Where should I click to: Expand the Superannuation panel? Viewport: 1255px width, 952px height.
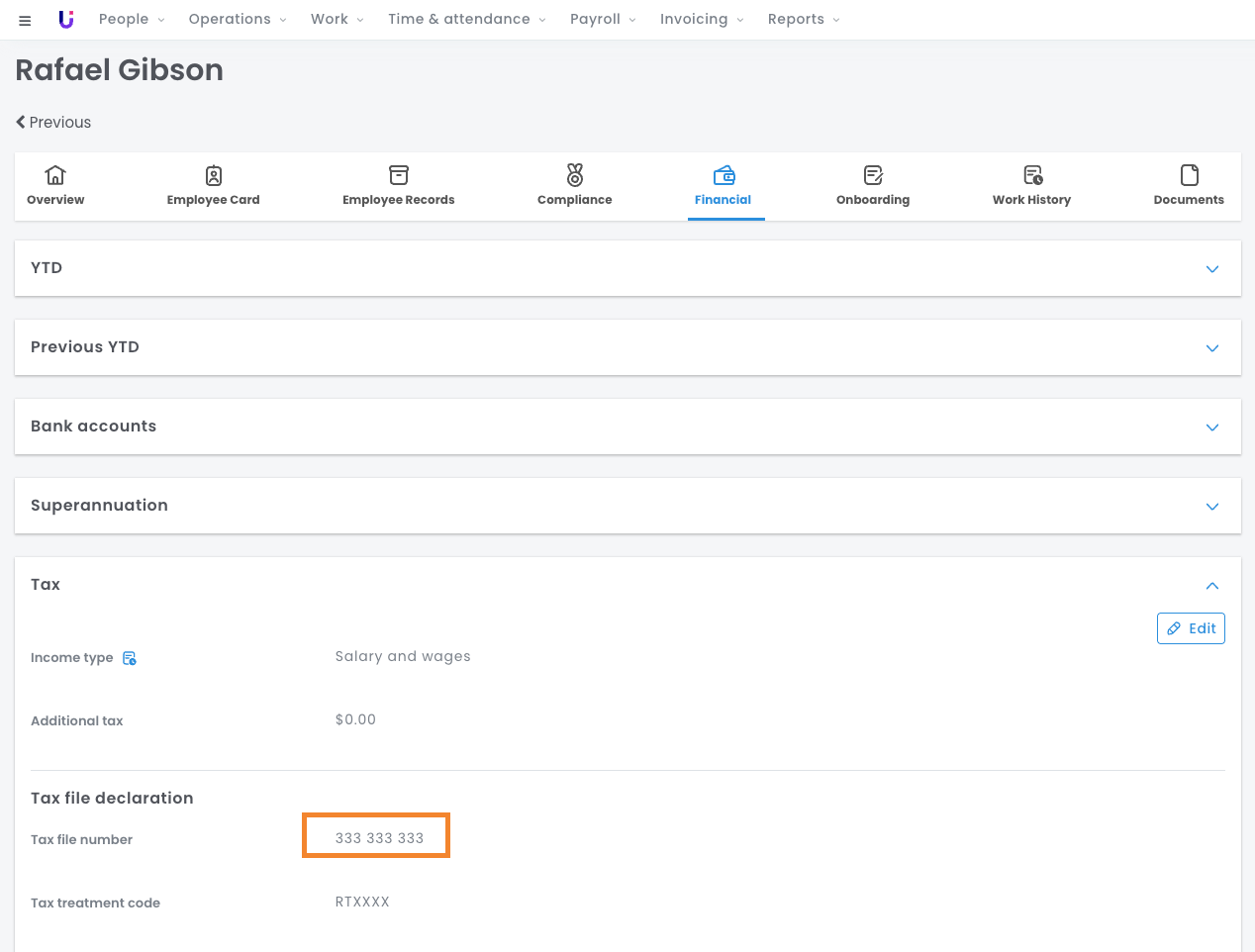point(1212,507)
